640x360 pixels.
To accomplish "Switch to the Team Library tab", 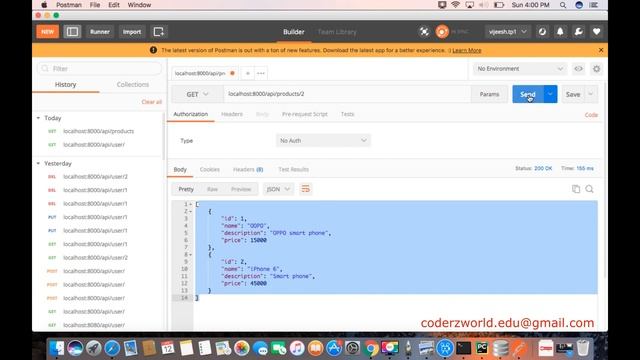I will [337, 31].
